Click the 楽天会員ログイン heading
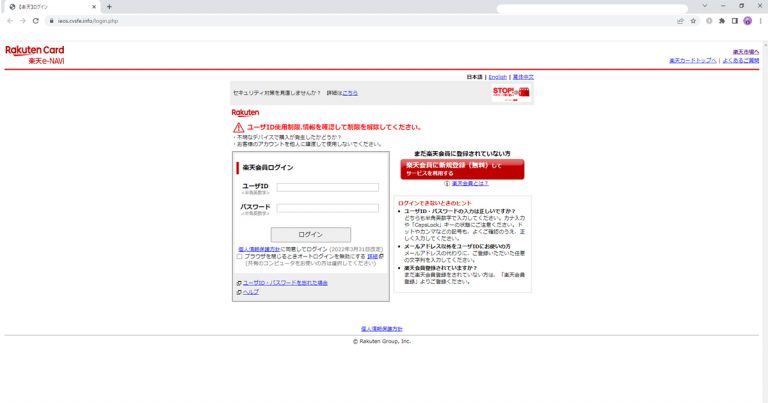This screenshot has height=403, width=768. (268, 167)
